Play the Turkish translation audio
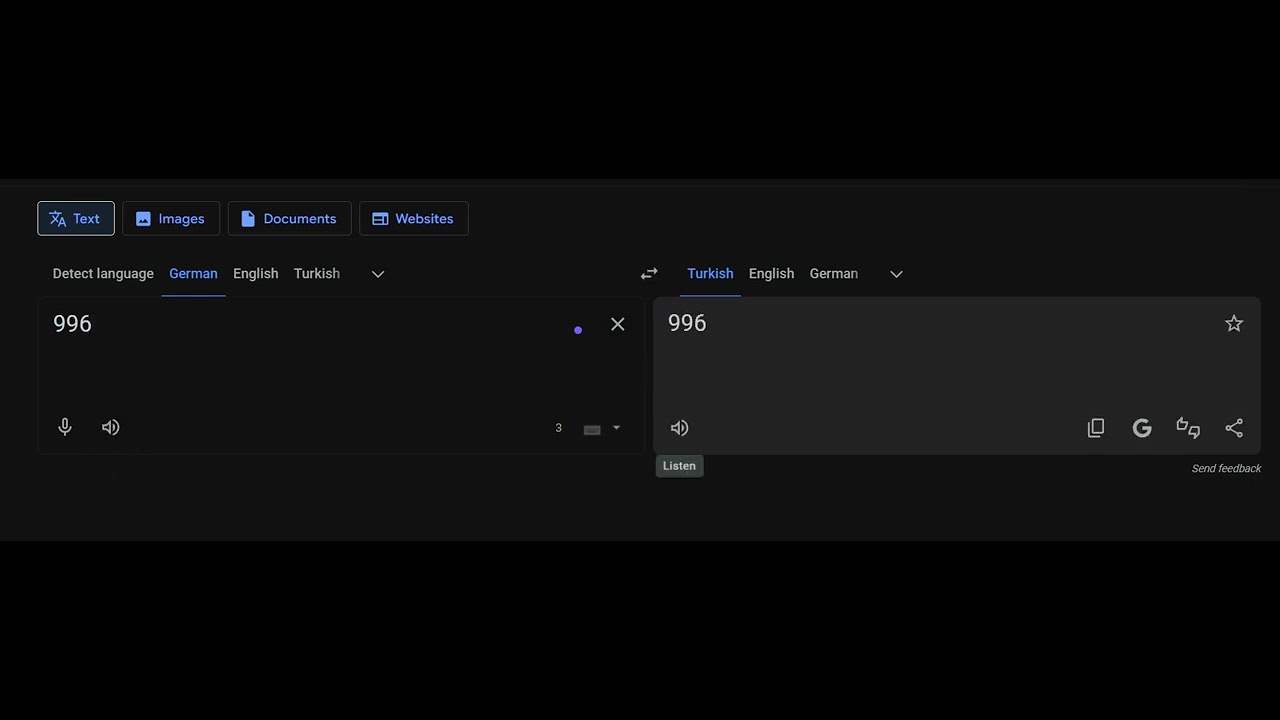Screen dimensions: 1280x720 pos(680,428)
